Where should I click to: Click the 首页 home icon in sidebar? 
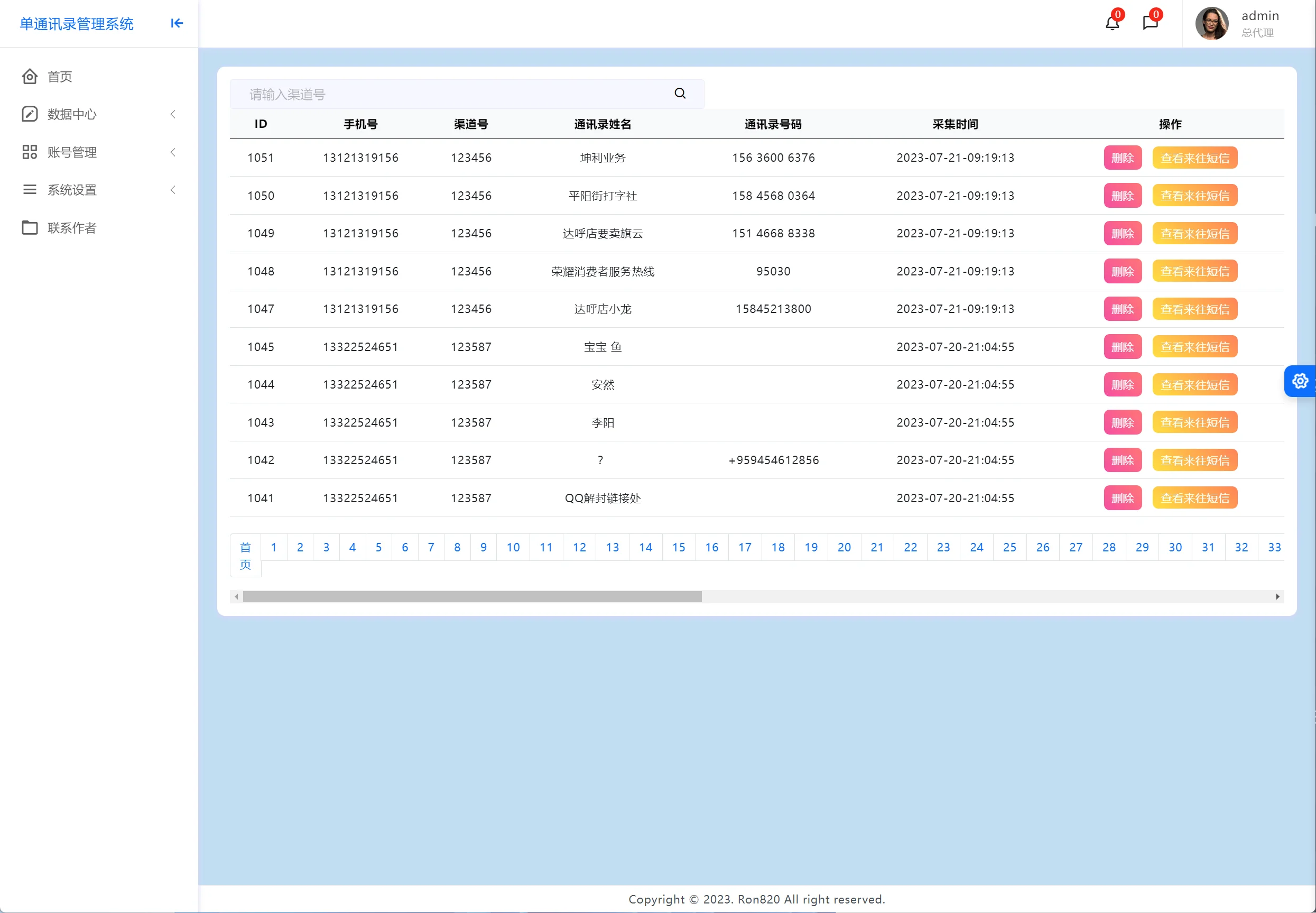[30, 77]
